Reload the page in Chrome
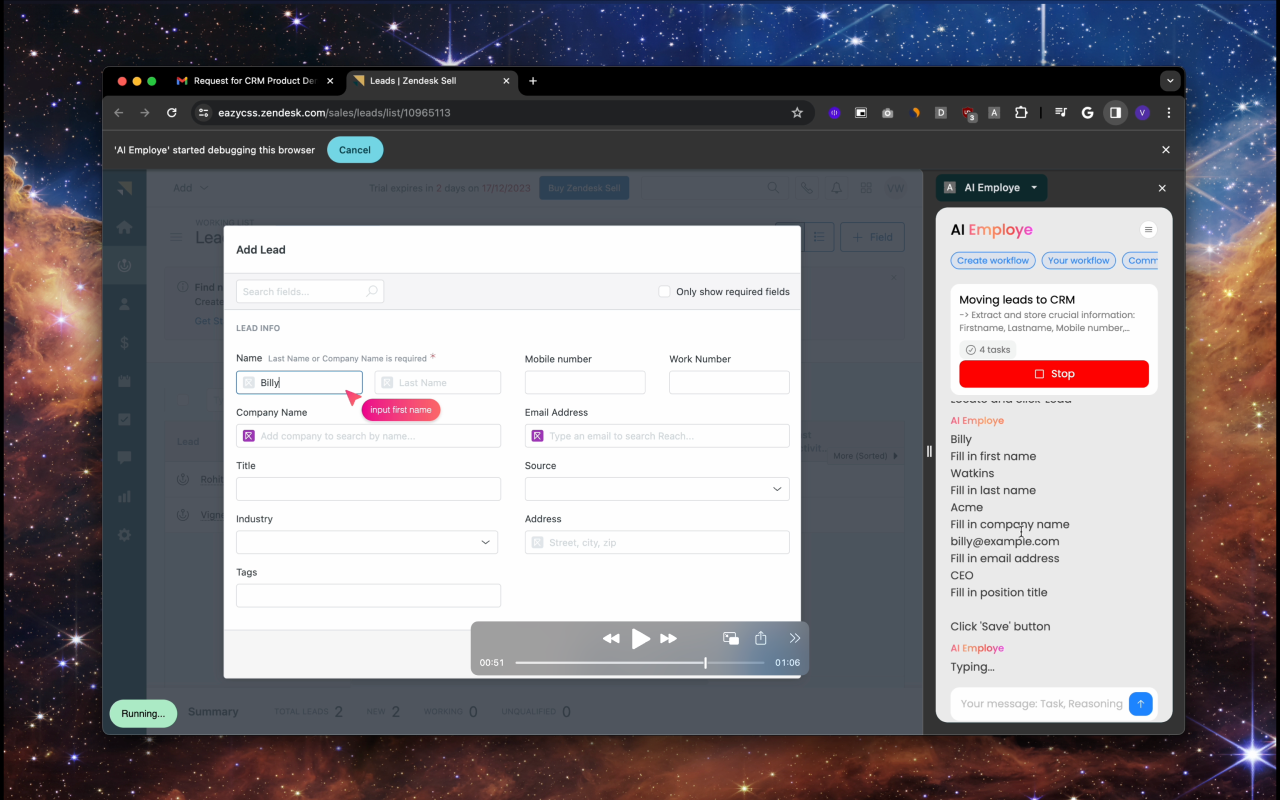 click(x=172, y=113)
